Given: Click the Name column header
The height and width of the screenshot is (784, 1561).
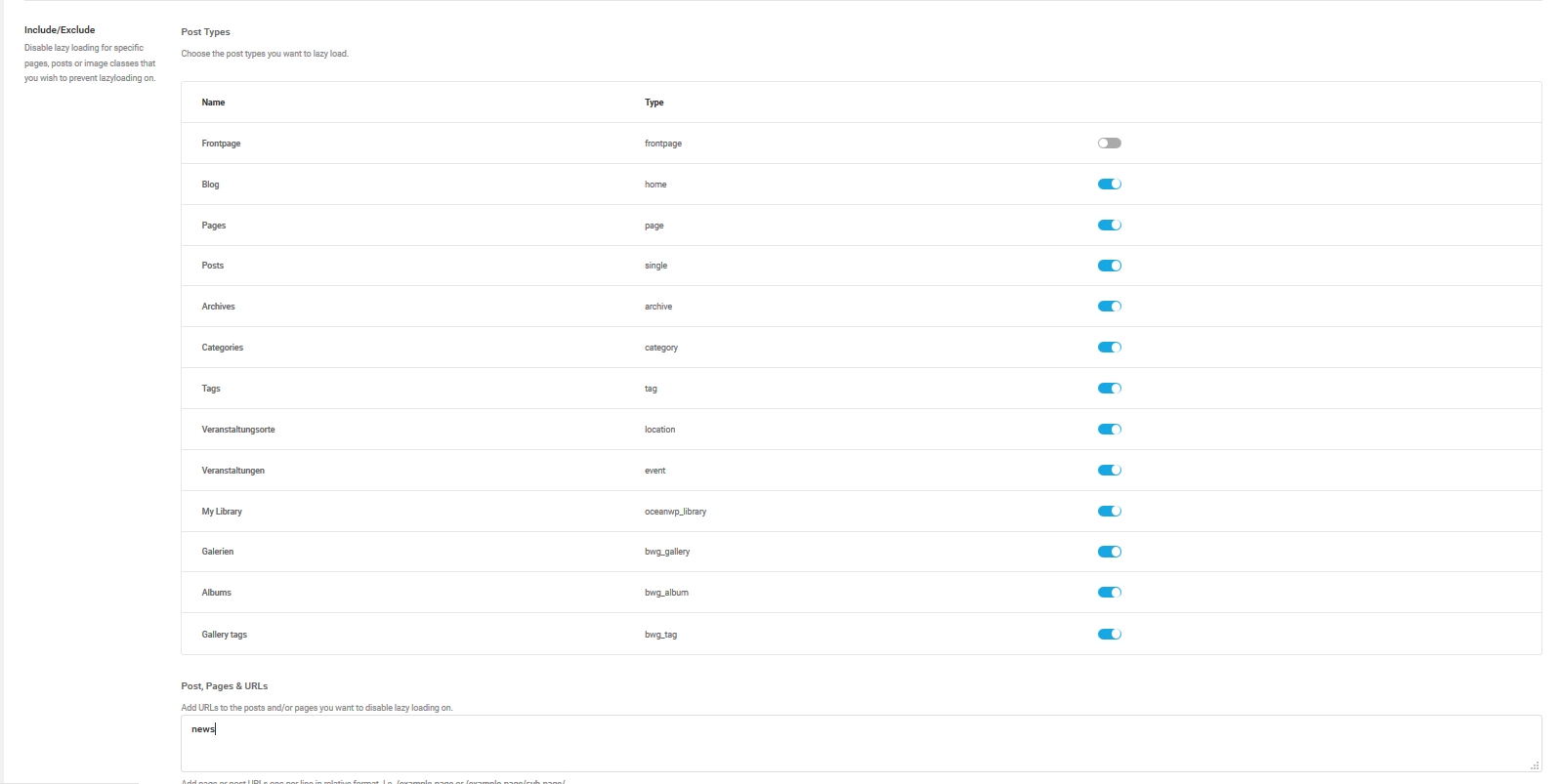Looking at the screenshot, I should pyautogui.click(x=213, y=103).
